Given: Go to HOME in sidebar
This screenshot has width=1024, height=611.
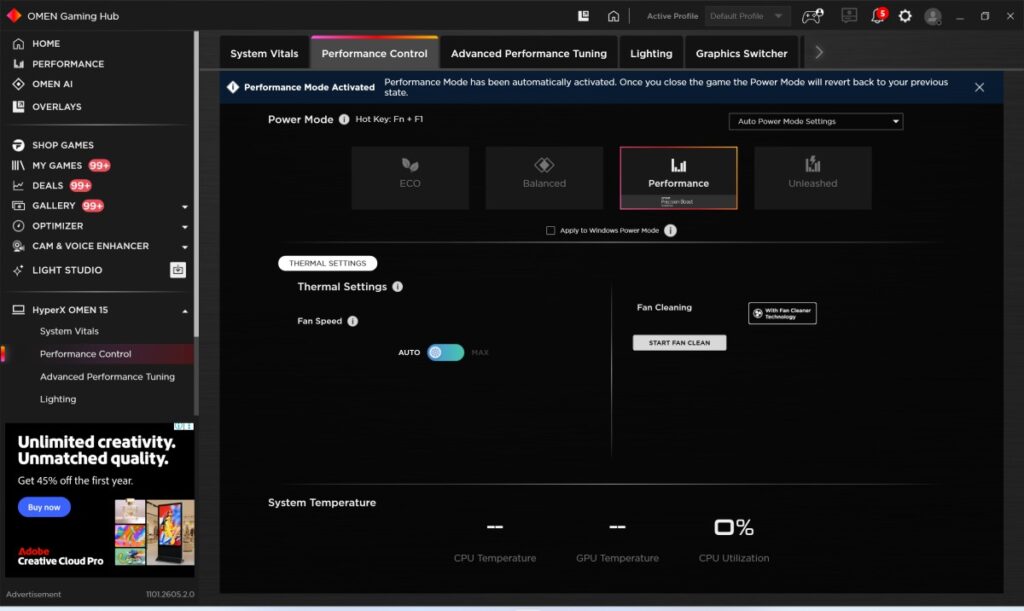Looking at the screenshot, I should coord(46,44).
